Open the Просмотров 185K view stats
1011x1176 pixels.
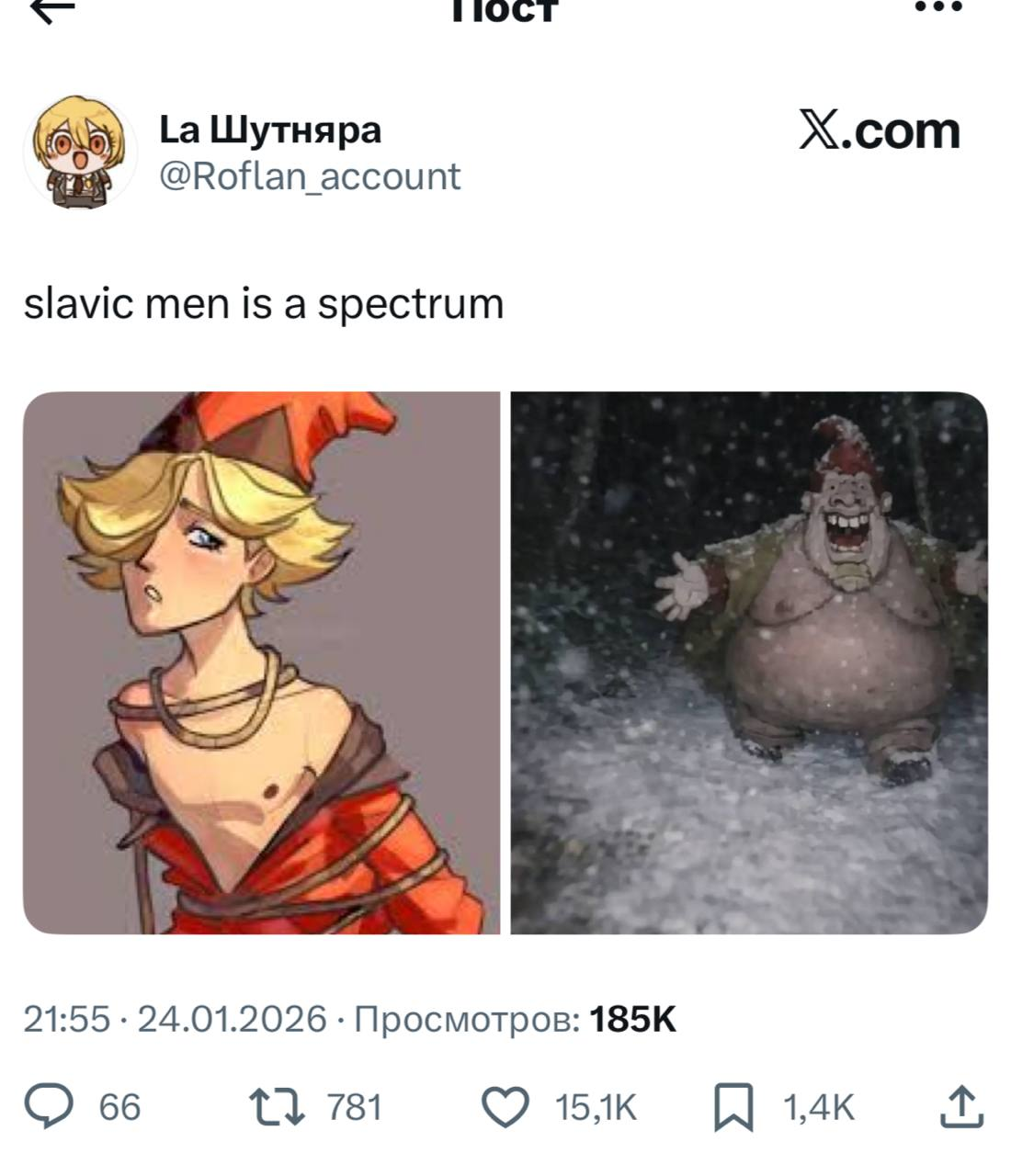[x=515, y=1019]
